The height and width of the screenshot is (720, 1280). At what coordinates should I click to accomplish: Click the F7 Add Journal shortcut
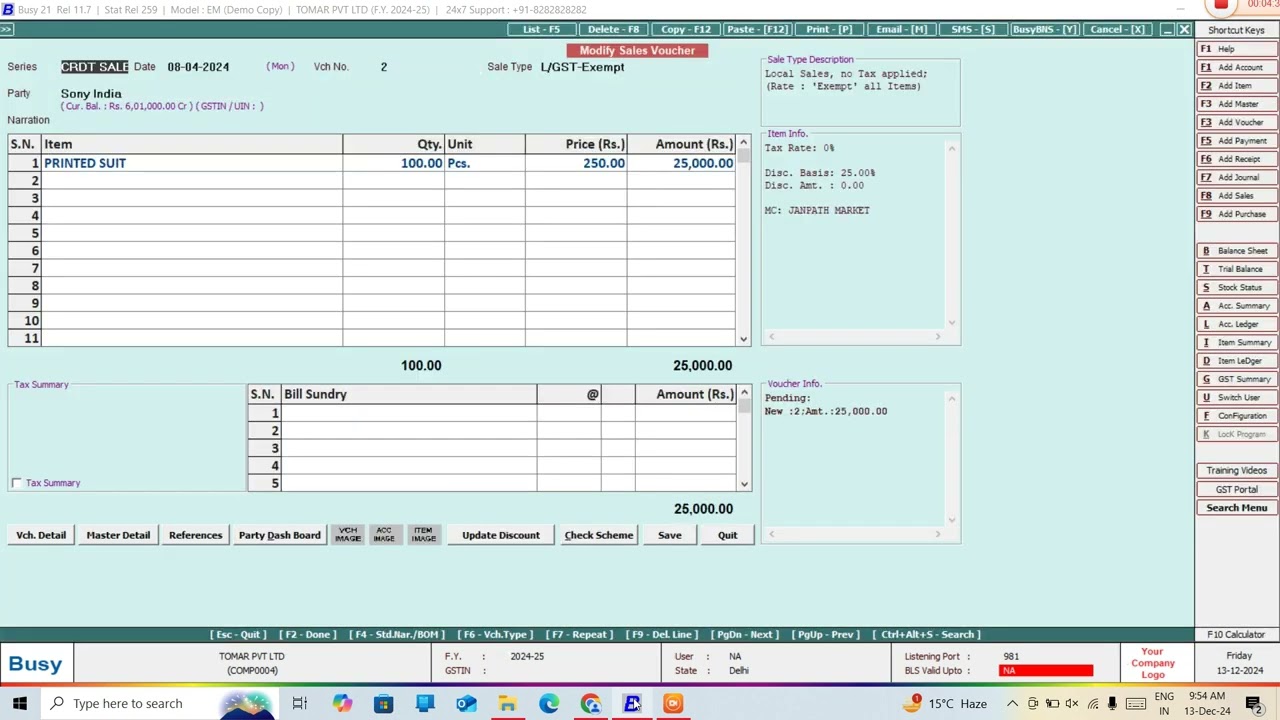[1237, 177]
